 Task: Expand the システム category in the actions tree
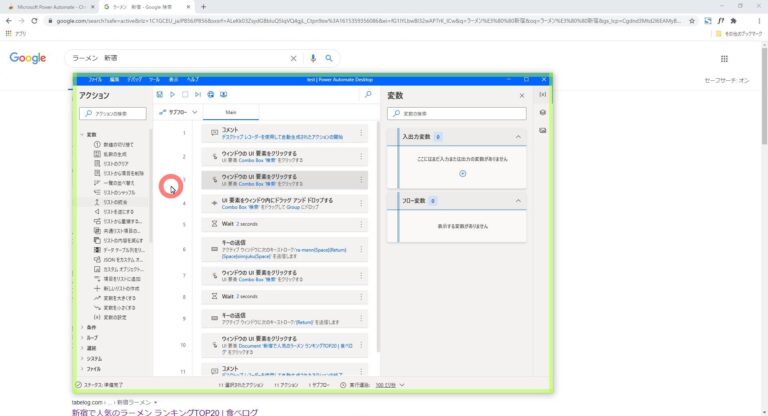tap(82, 359)
